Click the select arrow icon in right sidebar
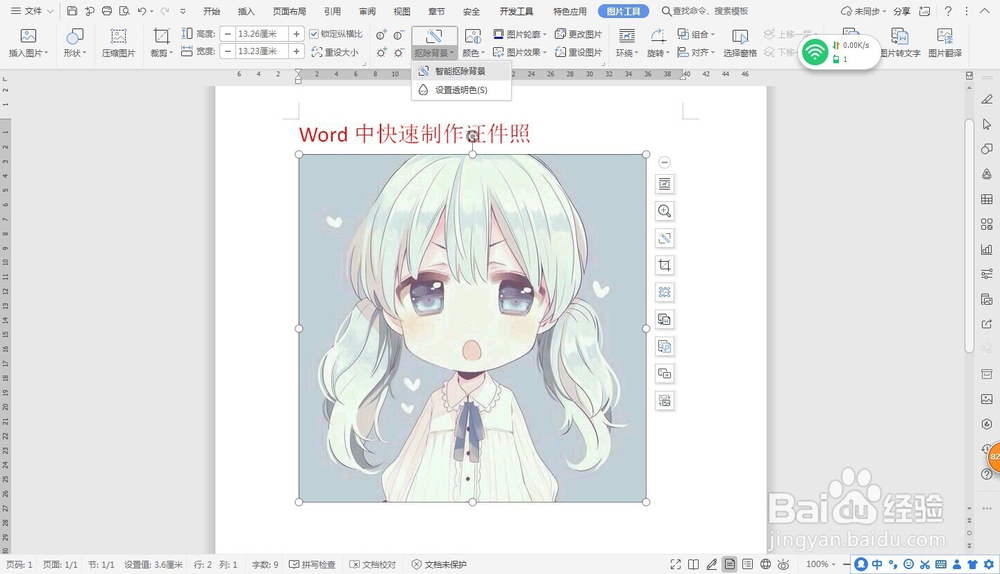1000x574 pixels. [x=987, y=124]
